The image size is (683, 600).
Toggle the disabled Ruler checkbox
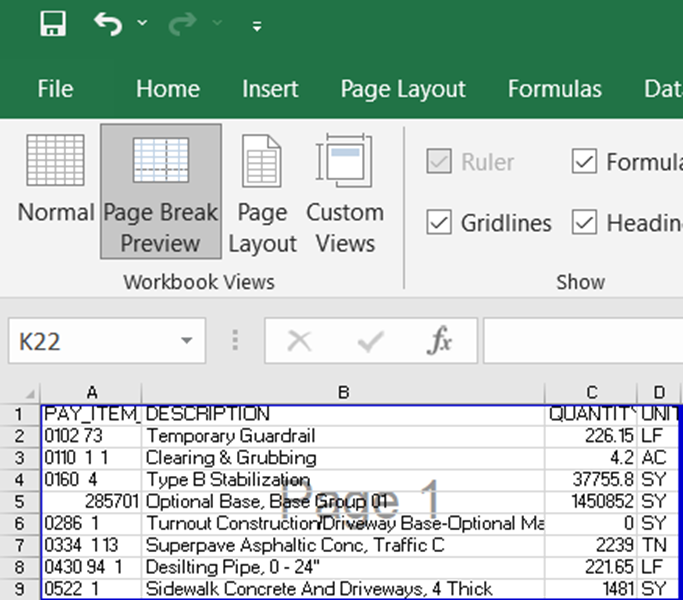click(439, 161)
